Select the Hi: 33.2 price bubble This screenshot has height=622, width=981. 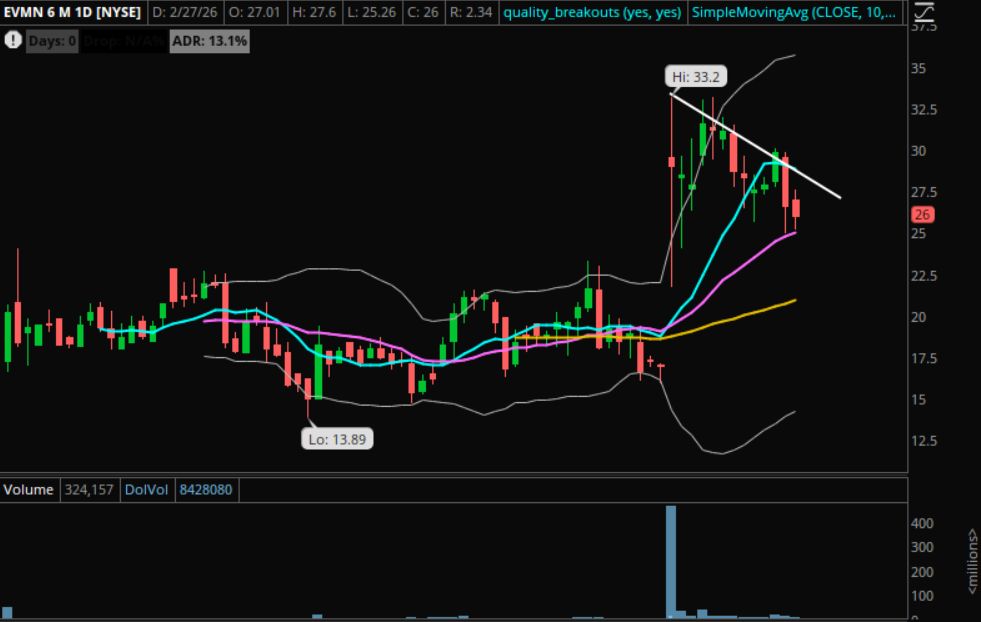[x=694, y=75]
